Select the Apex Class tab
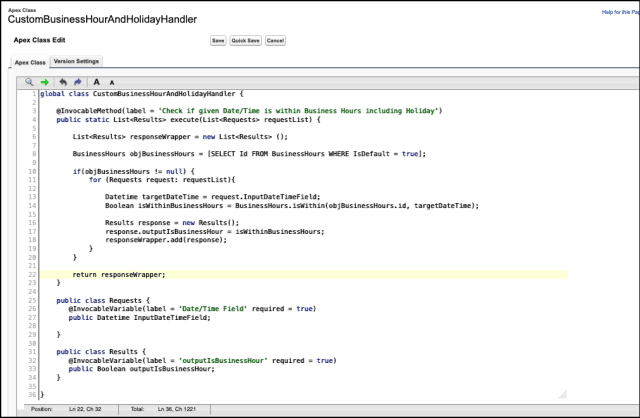This screenshot has height=418, width=640. [x=29, y=61]
